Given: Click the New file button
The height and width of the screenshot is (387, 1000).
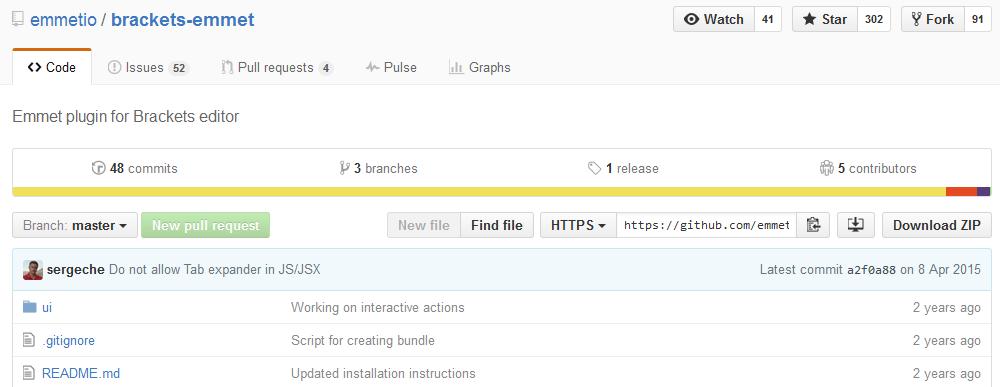Looking at the screenshot, I should click(x=423, y=225).
